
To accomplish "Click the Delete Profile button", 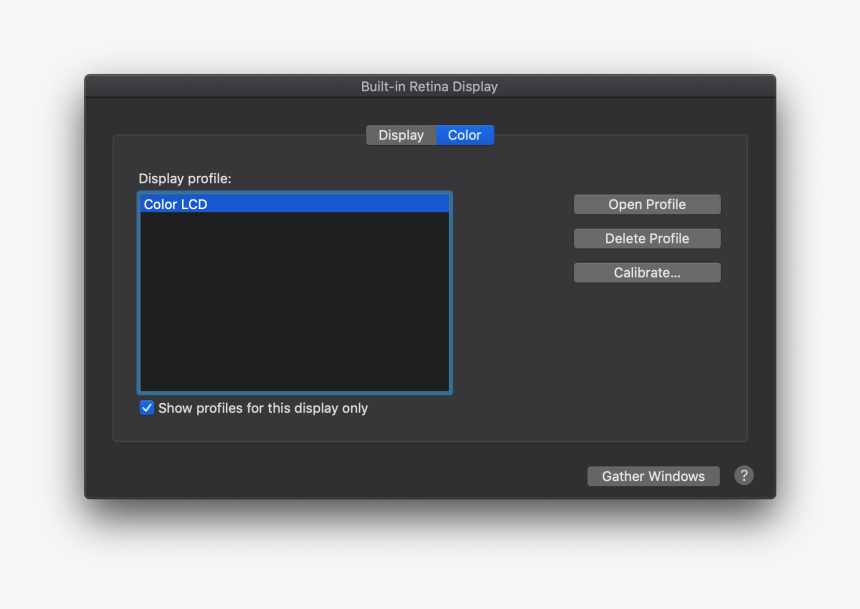I will click(647, 239).
